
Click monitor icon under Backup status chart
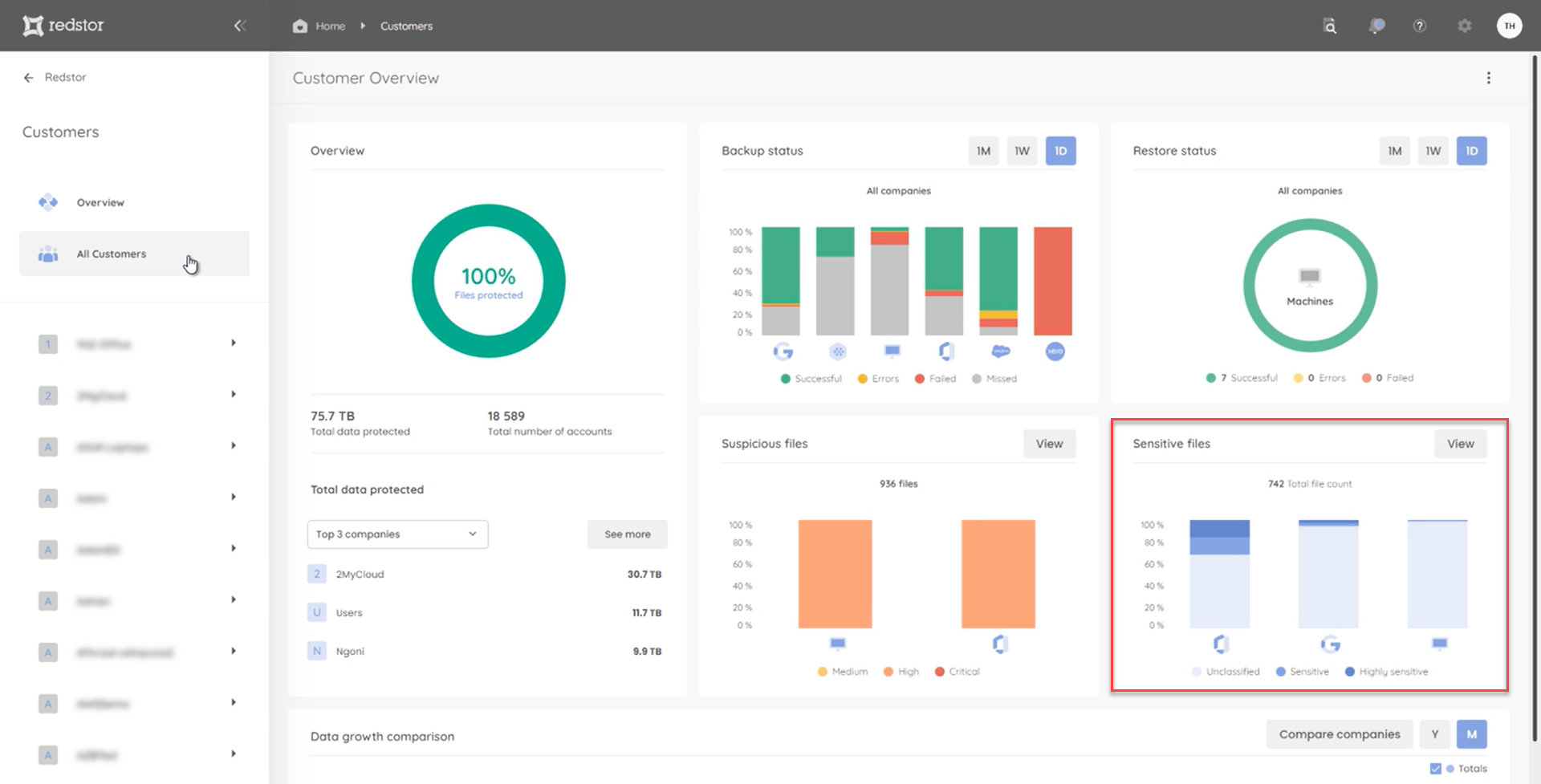click(892, 351)
